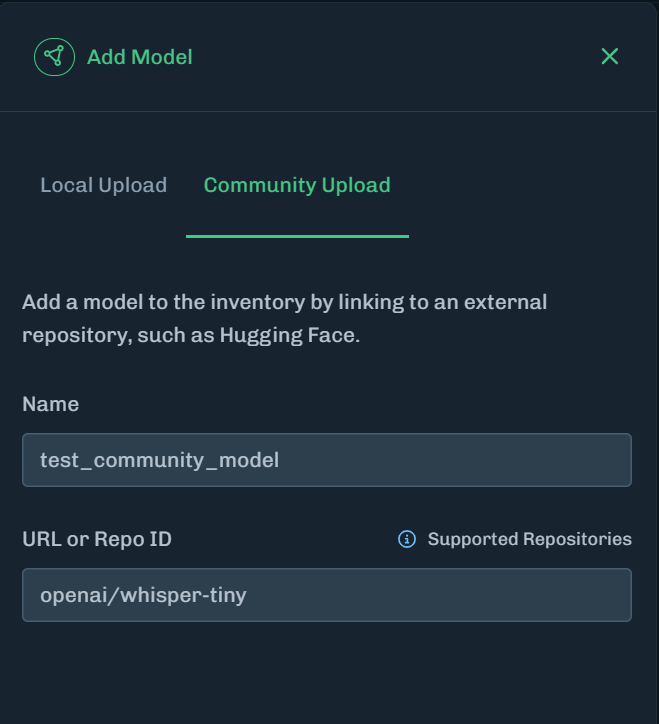This screenshot has width=659, height=724.
Task: Click the Name field label
Action: pyautogui.click(x=50, y=404)
